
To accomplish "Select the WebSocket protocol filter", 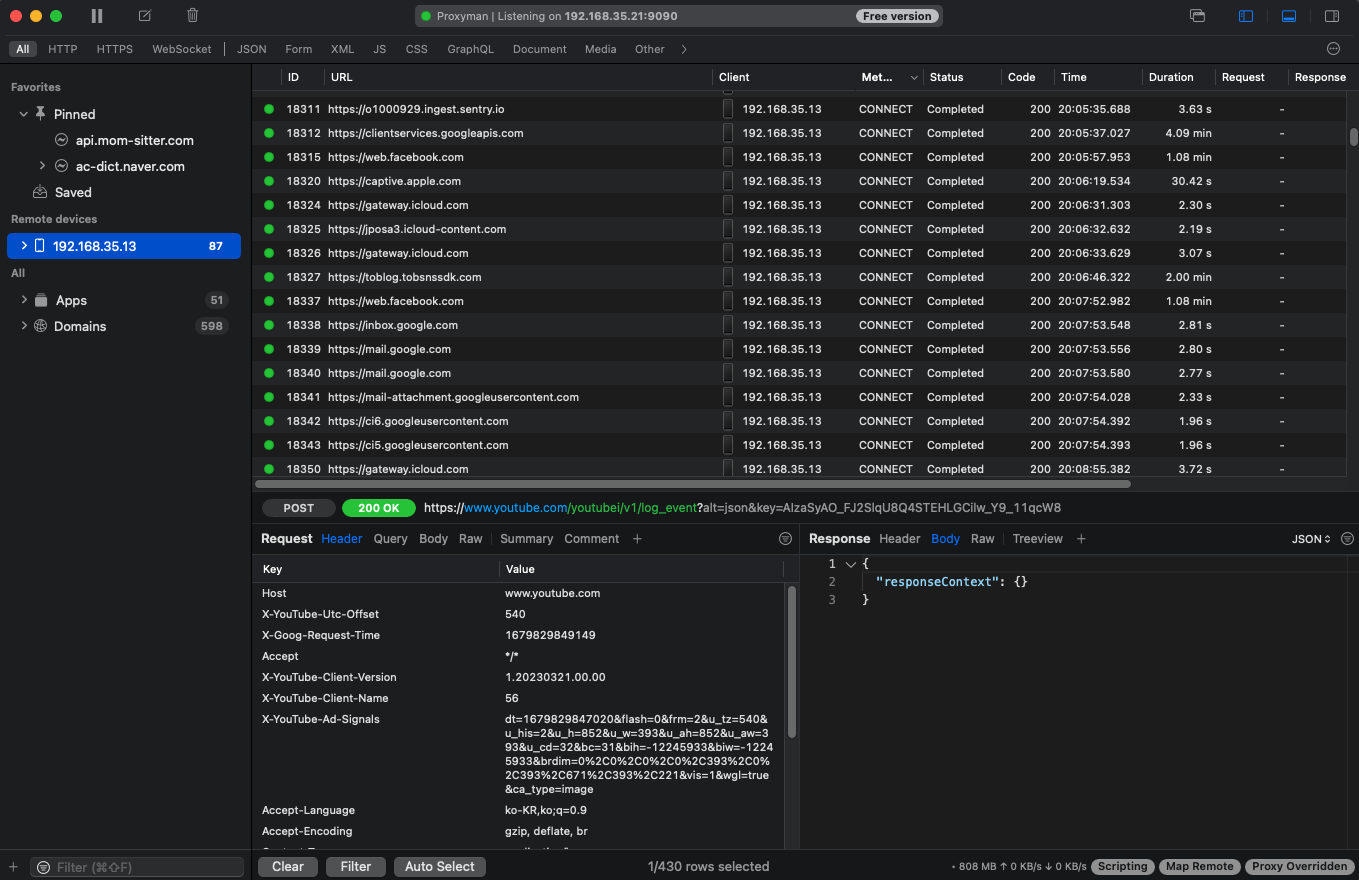I will pos(181,49).
